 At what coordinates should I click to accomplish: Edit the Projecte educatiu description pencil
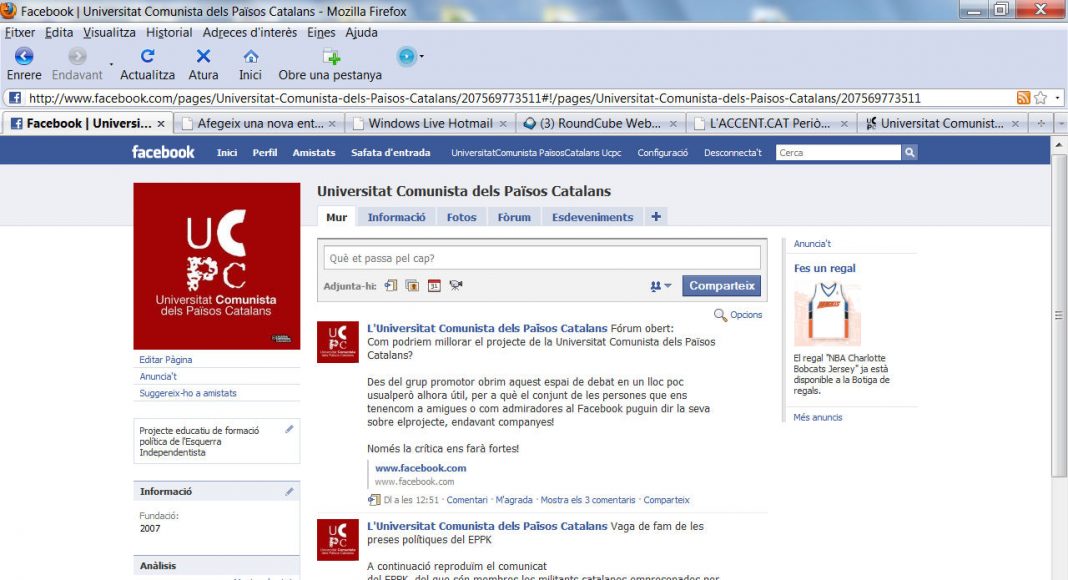[289, 429]
